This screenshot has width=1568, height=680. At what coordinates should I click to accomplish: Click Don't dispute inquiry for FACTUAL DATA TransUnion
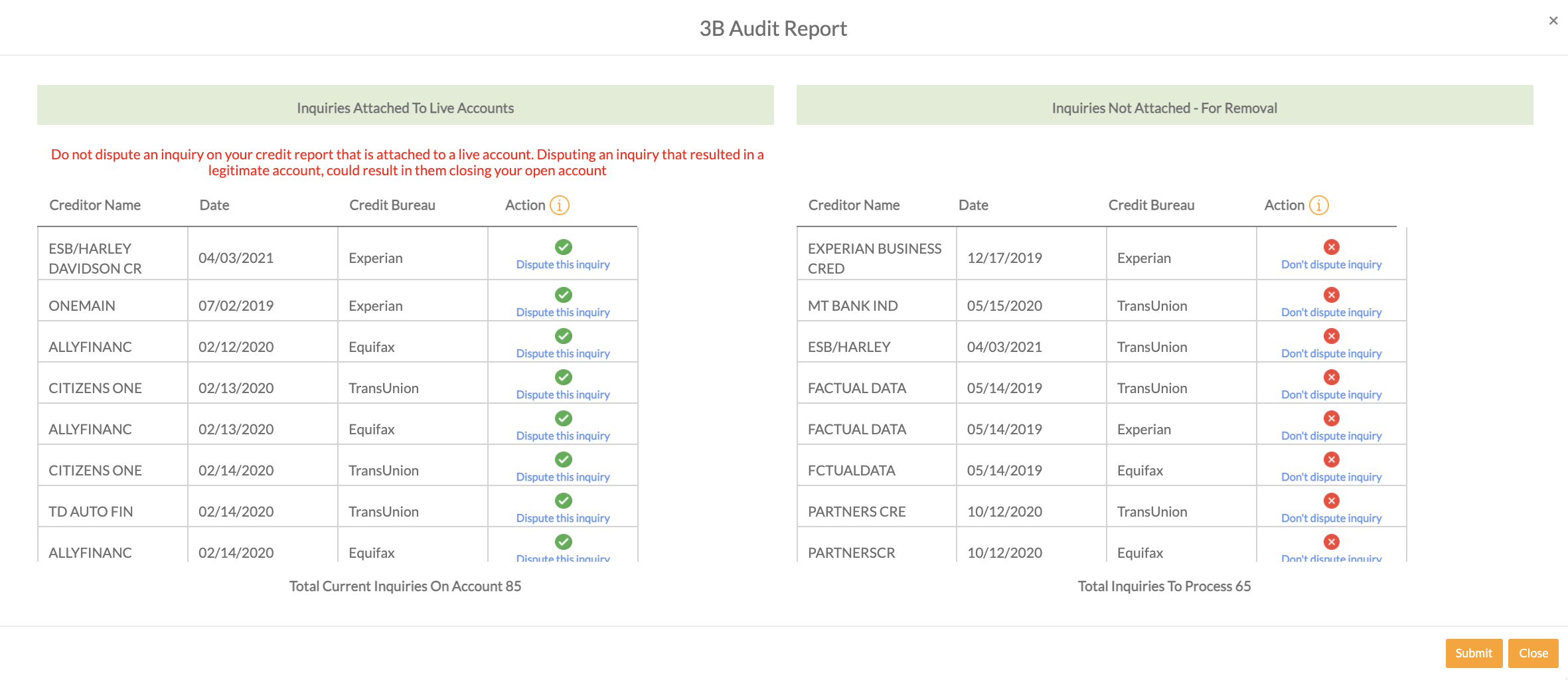[x=1331, y=394]
